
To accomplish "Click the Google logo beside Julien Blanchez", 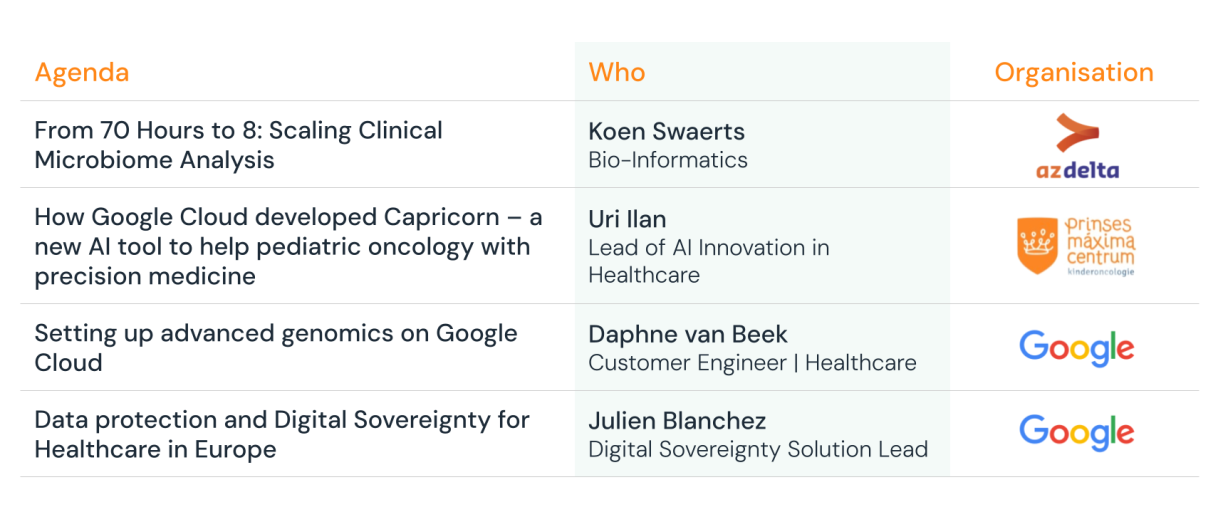I will [1076, 433].
